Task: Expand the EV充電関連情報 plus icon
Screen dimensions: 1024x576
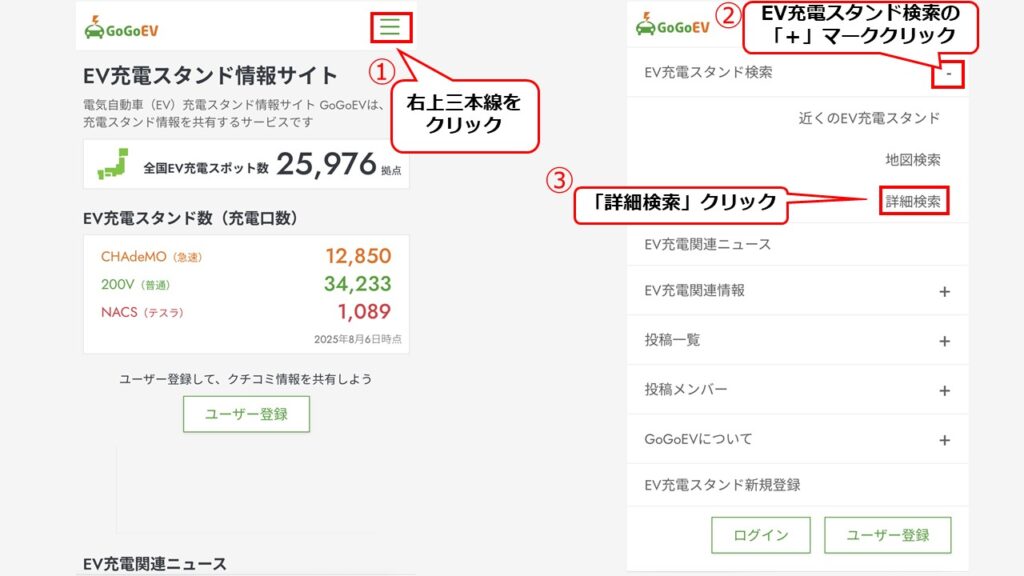Action: click(944, 291)
